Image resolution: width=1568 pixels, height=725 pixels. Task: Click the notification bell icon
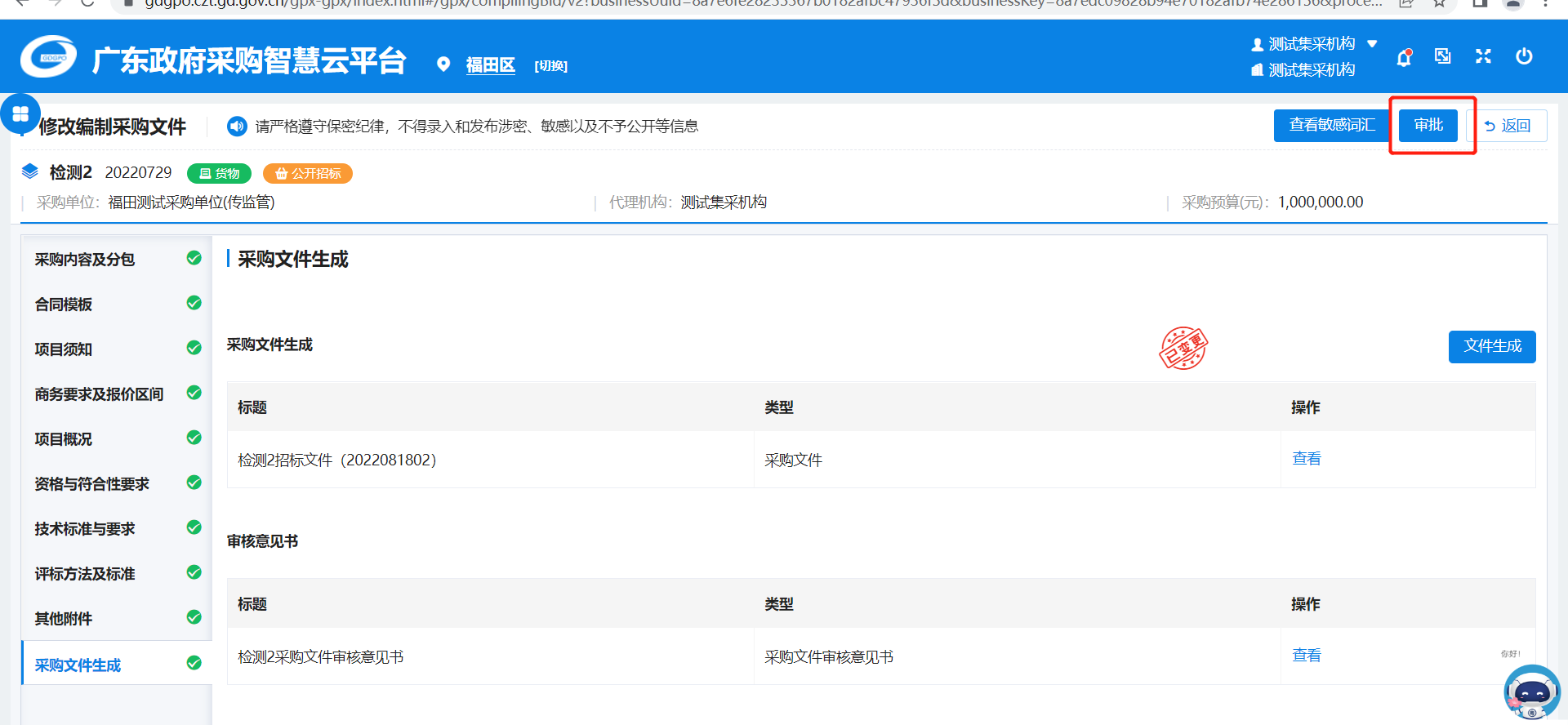(1404, 57)
